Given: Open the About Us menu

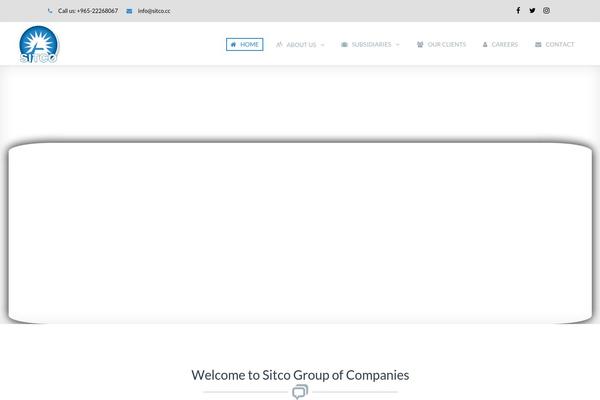Looking at the screenshot, I should point(300,45).
